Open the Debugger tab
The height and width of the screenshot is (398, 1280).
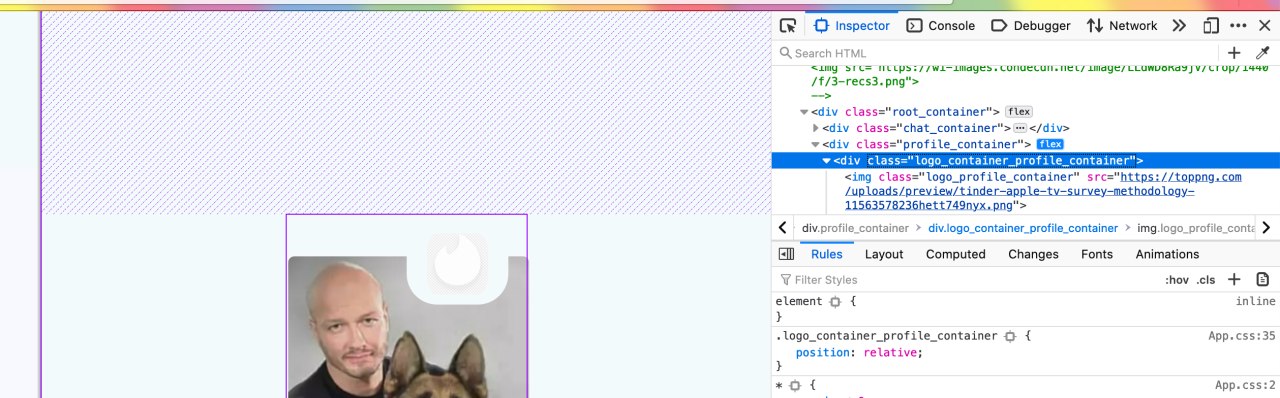[x=1030, y=26]
